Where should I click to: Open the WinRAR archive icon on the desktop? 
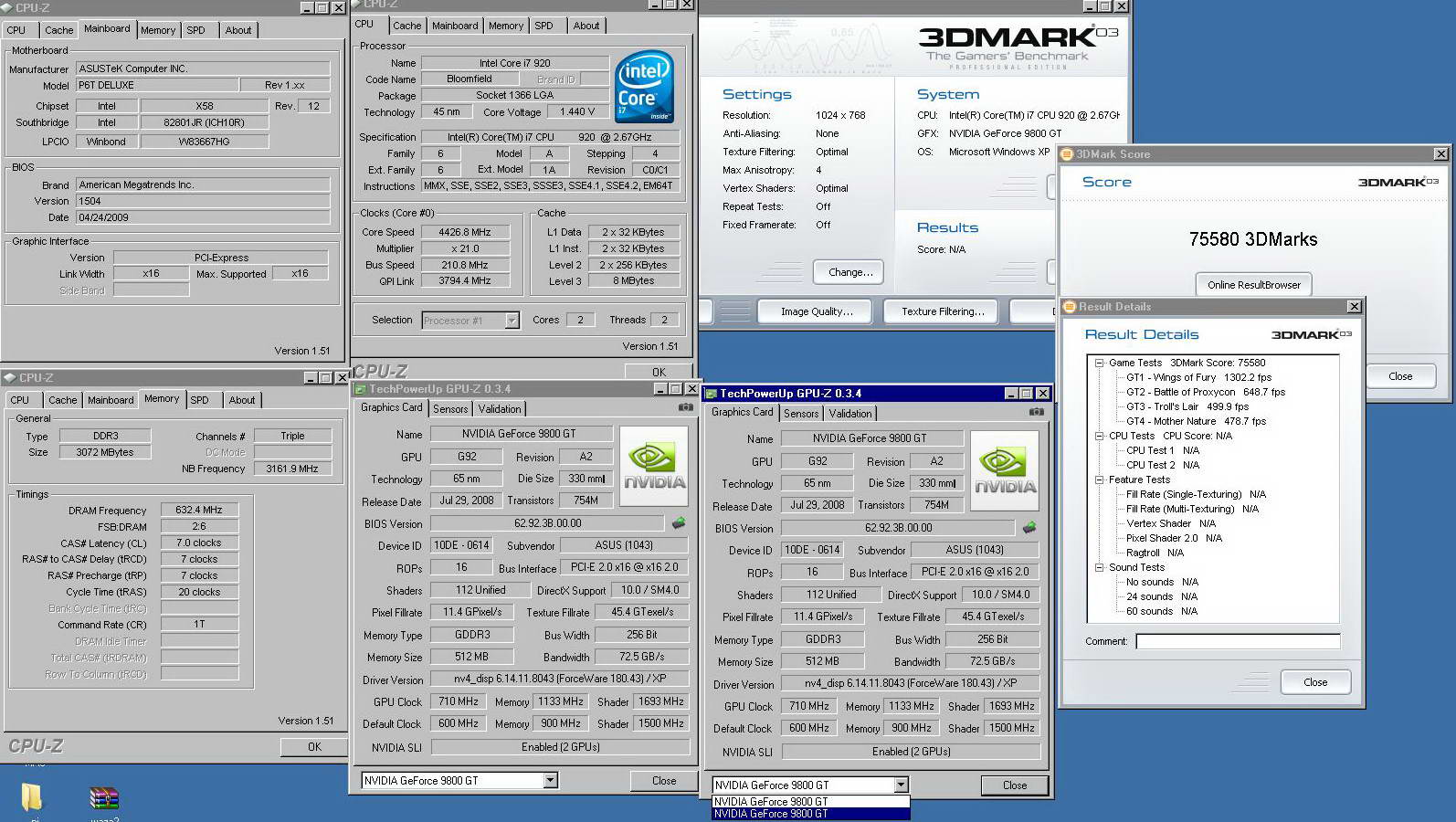(104, 797)
